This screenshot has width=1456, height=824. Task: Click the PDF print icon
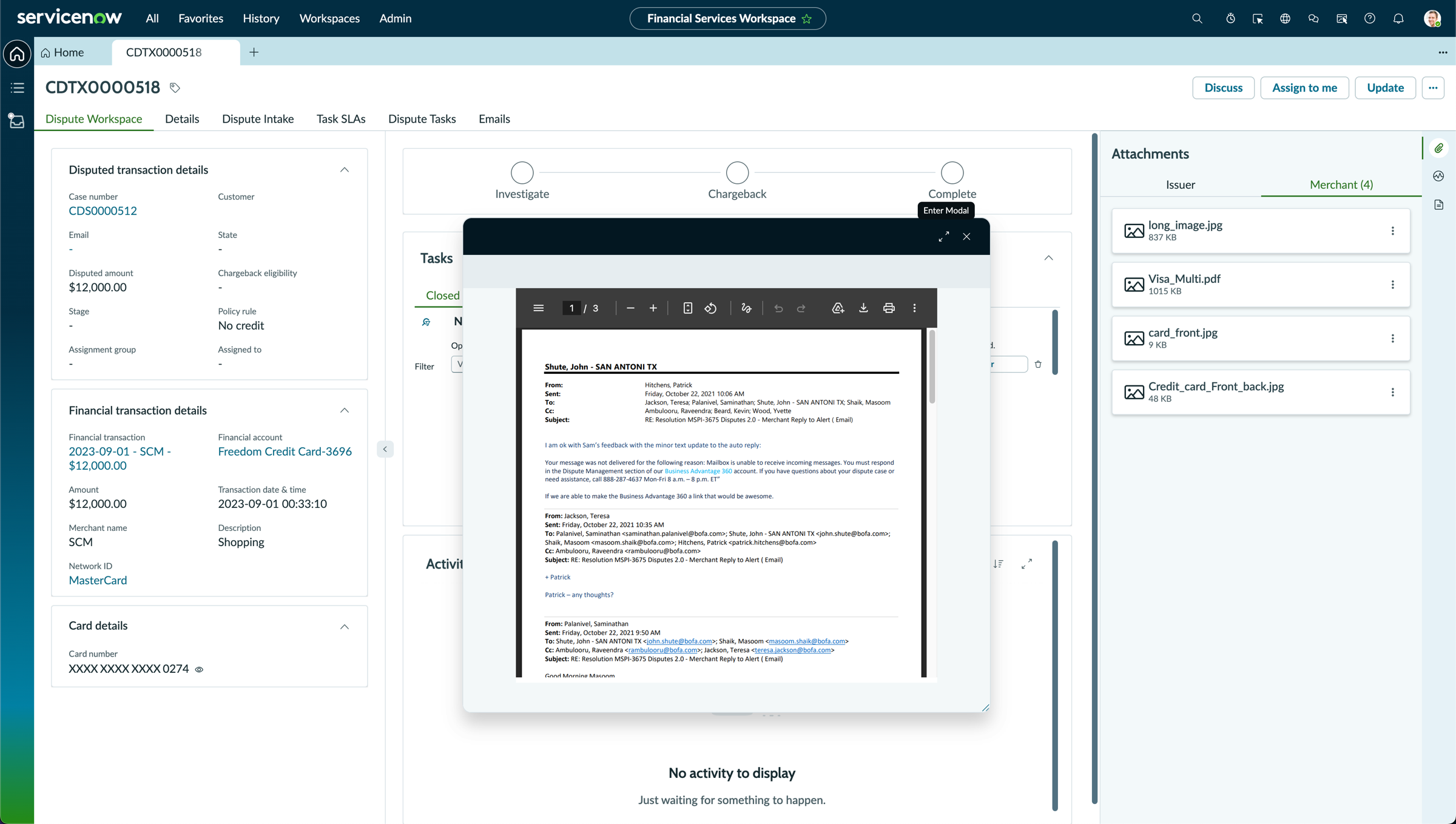[889, 308]
